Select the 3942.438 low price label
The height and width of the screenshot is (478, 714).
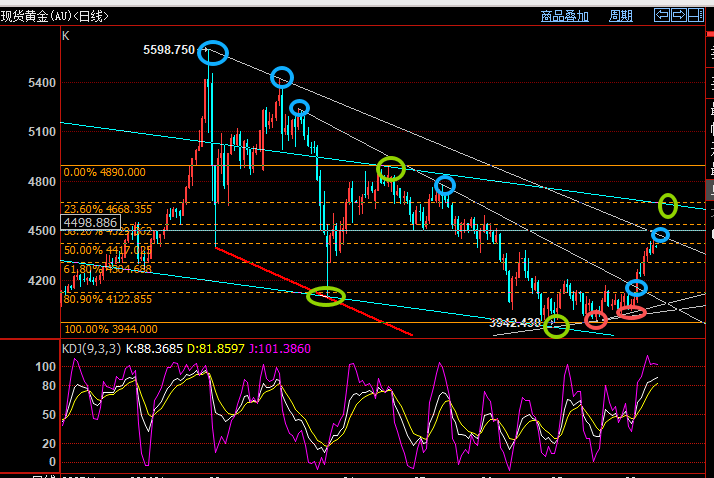pos(515,323)
